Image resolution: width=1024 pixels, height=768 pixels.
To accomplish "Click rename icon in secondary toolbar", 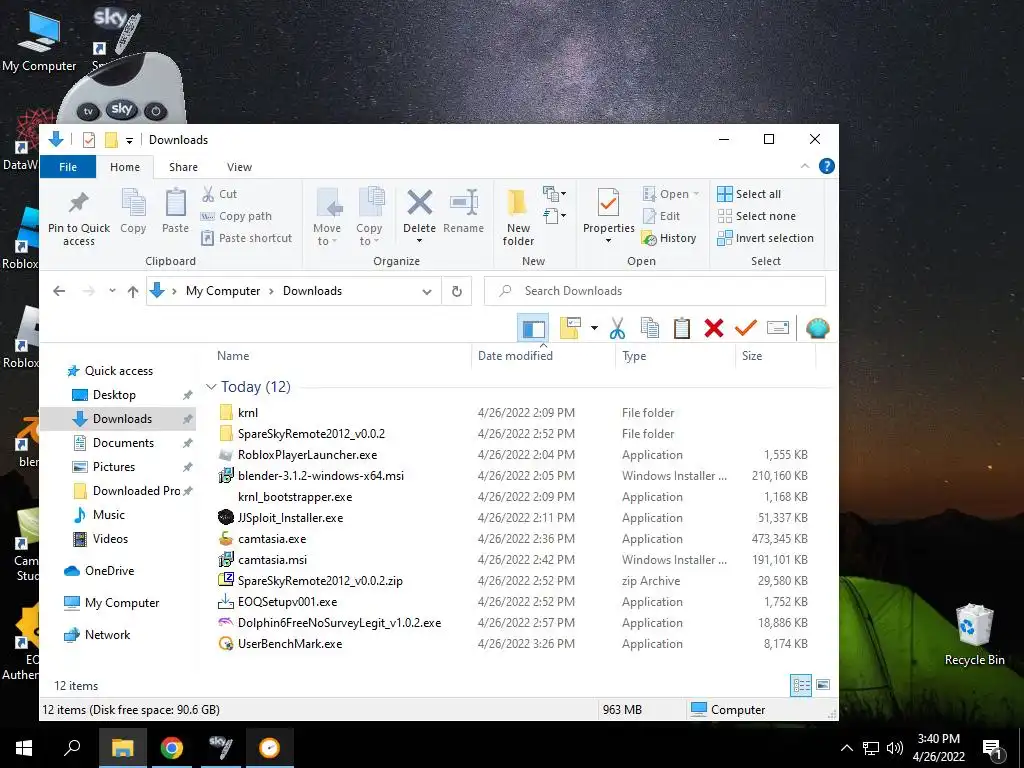I will pyautogui.click(x=778, y=328).
